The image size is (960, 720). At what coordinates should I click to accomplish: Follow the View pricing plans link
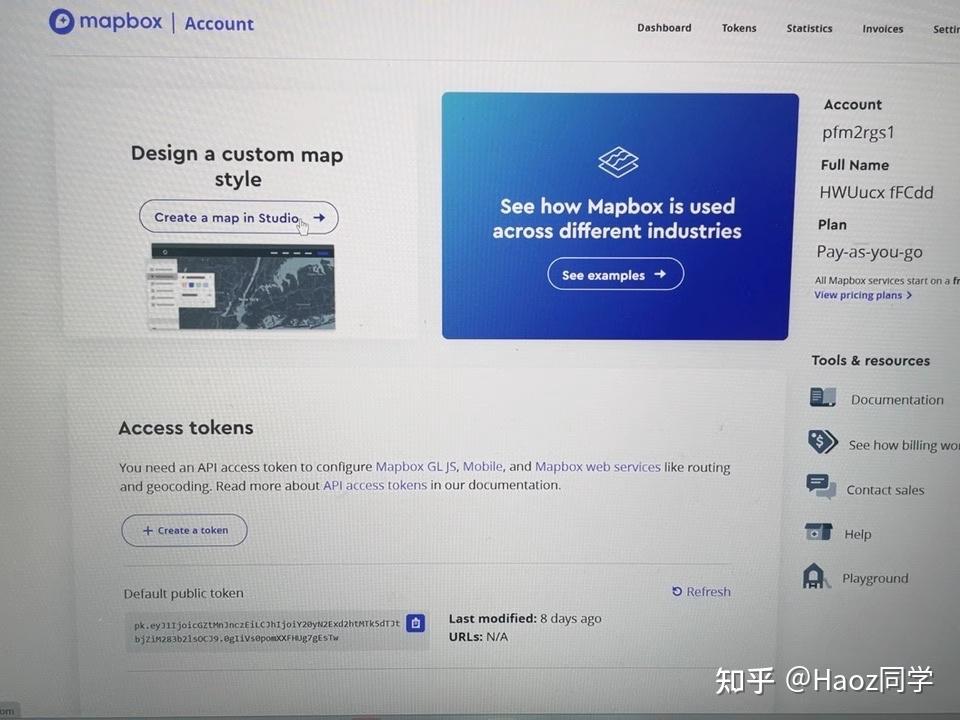[x=862, y=295]
